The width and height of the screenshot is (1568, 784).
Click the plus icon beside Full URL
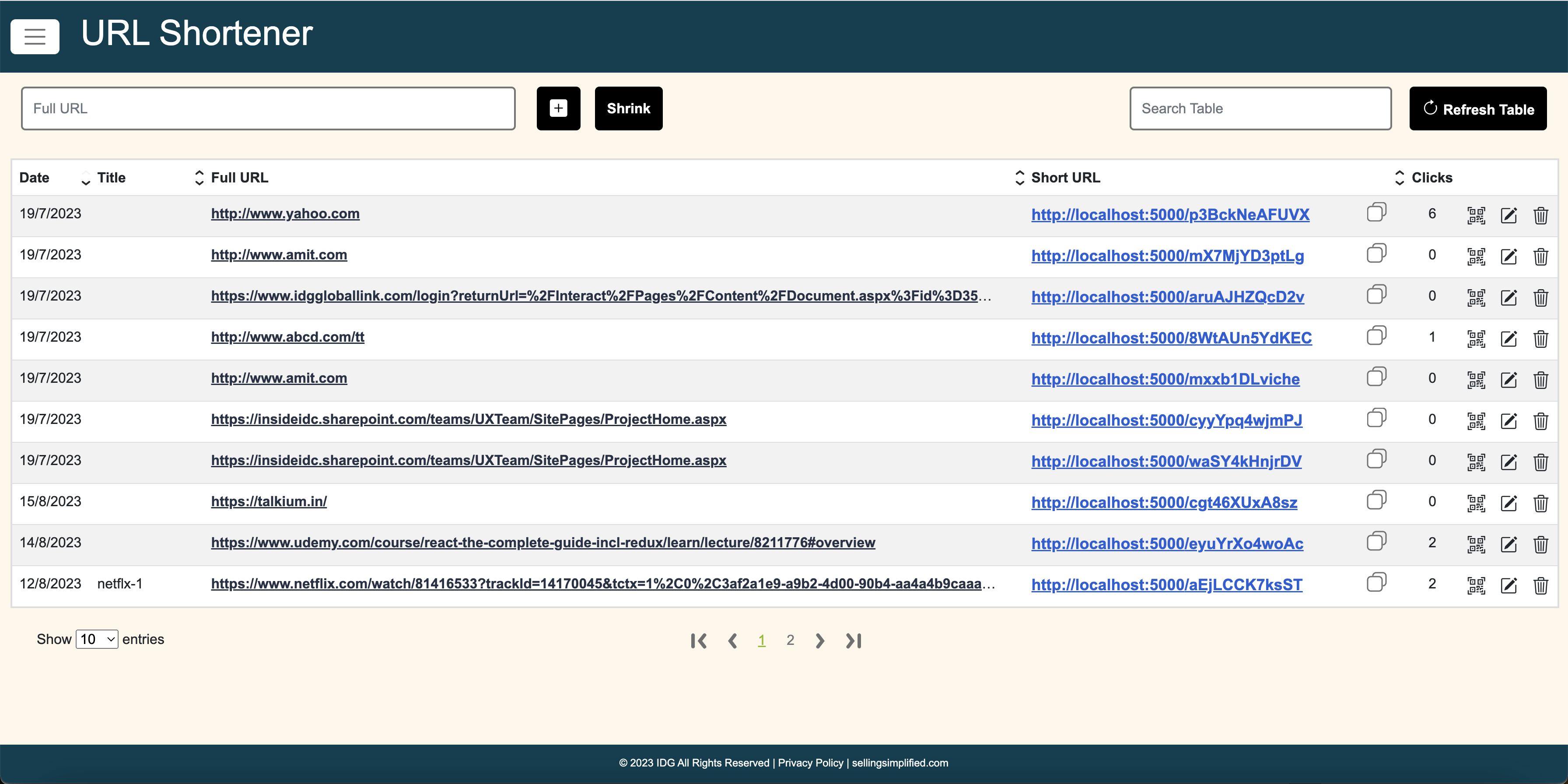(558, 108)
